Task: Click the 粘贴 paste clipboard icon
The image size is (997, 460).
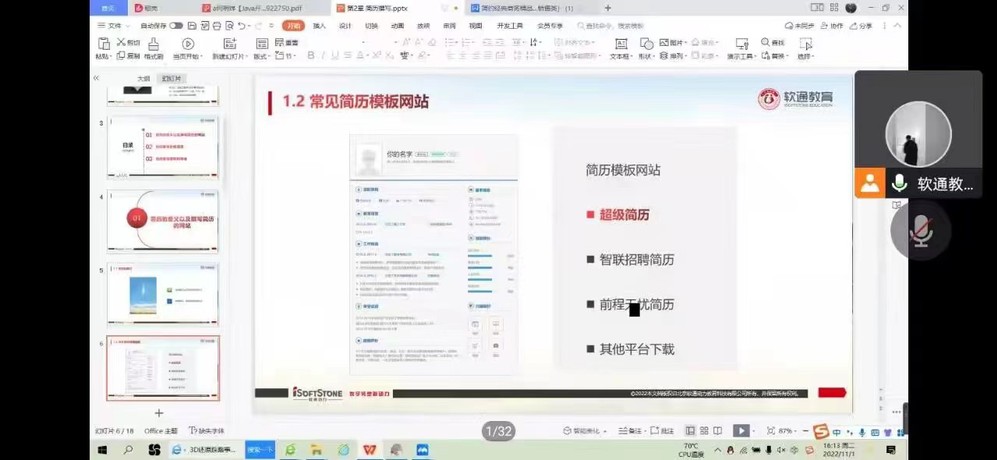Action: (x=103, y=44)
